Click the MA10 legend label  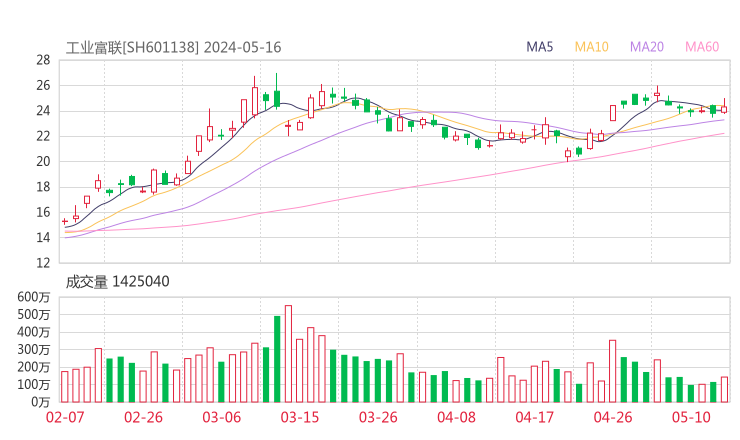591,47
